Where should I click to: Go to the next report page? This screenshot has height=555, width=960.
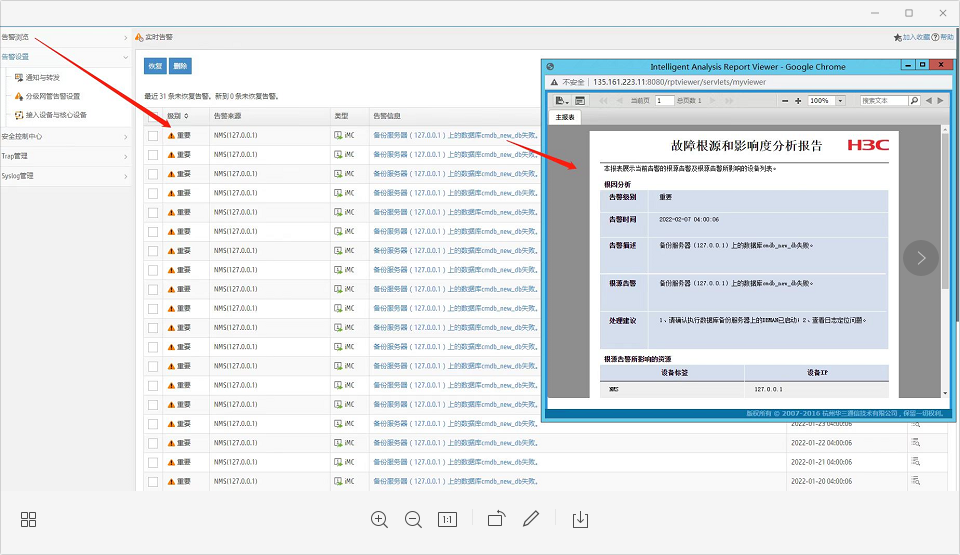click(712, 100)
